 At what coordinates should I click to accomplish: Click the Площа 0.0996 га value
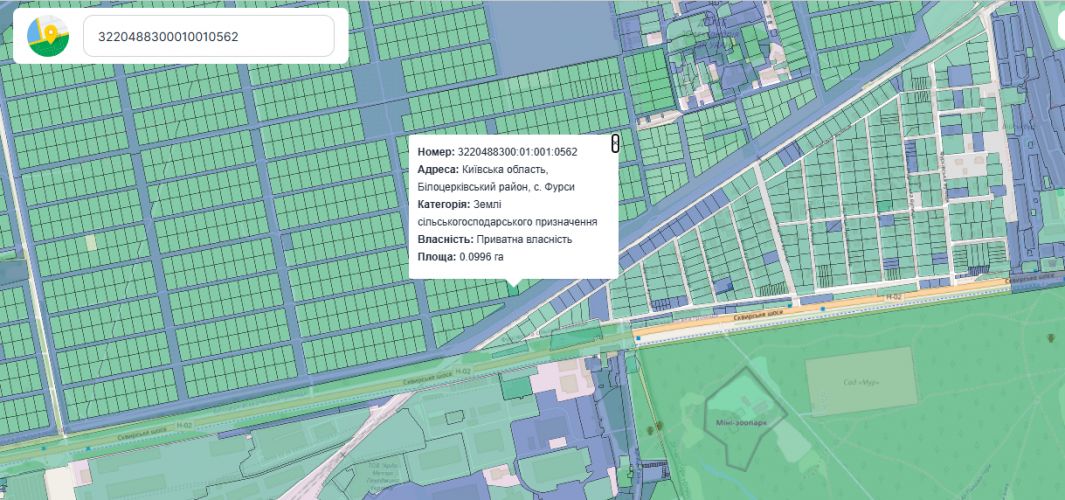click(481, 257)
